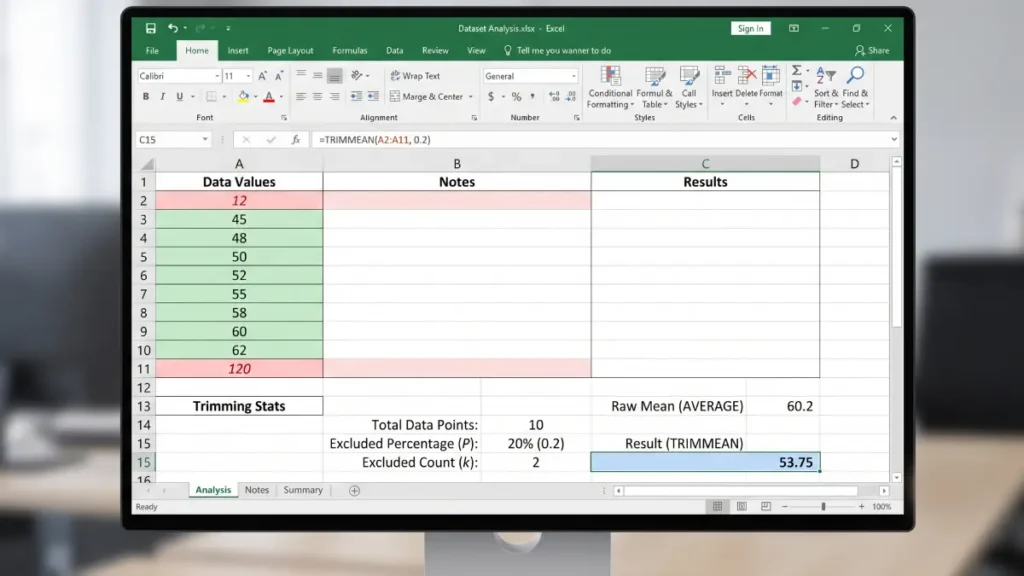The image size is (1024, 576).
Task: Switch to Page Layout view icon
Action: click(741, 506)
